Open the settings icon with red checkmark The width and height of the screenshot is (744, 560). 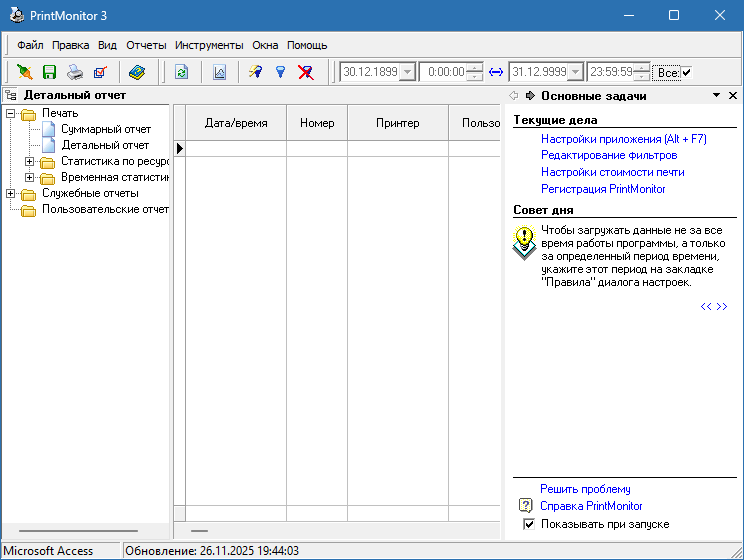point(100,72)
